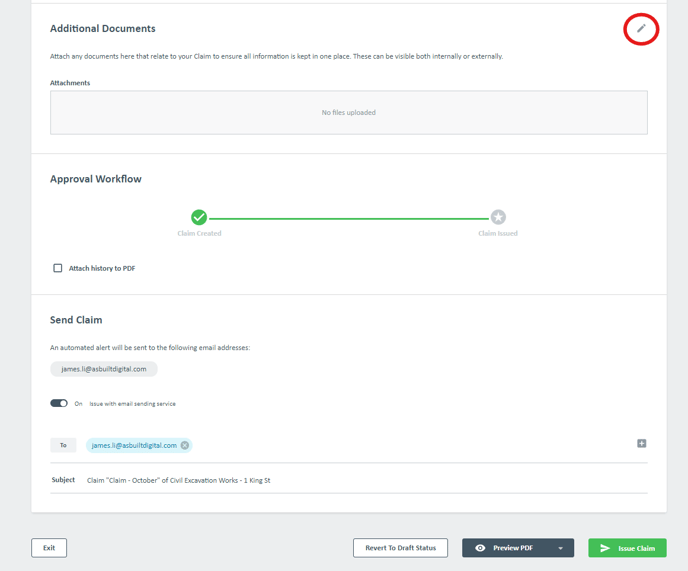
Task: Click the To label in Send Claim
Action: tap(63, 445)
